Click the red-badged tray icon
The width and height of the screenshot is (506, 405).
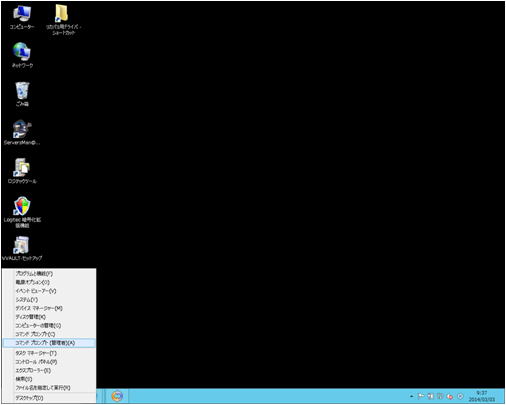tap(450, 396)
